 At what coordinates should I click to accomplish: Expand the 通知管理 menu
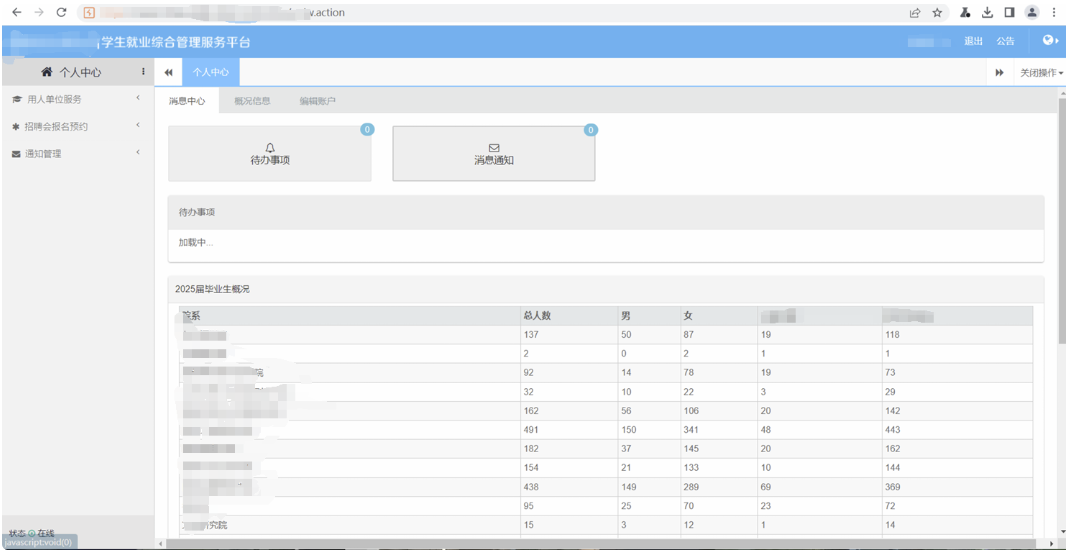[77, 154]
